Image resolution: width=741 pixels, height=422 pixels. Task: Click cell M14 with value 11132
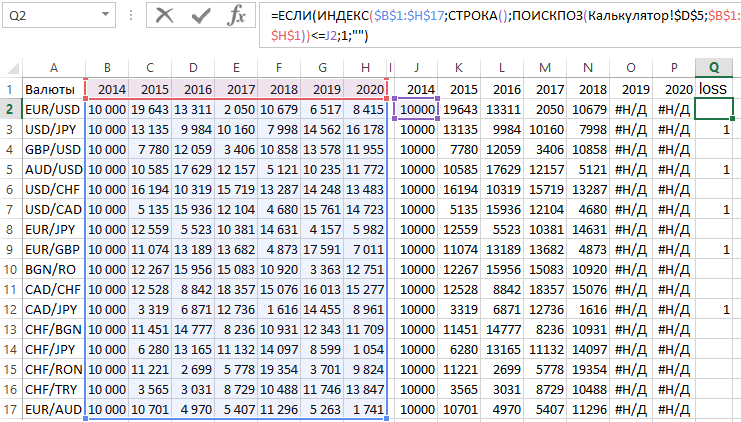(x=545, y=349)
